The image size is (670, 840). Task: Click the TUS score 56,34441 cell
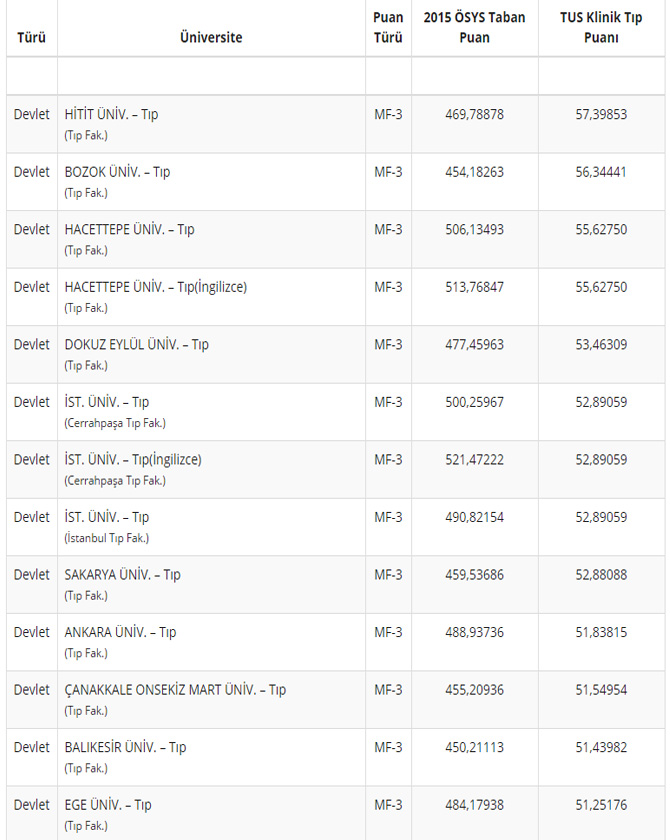tap(601, 172)
